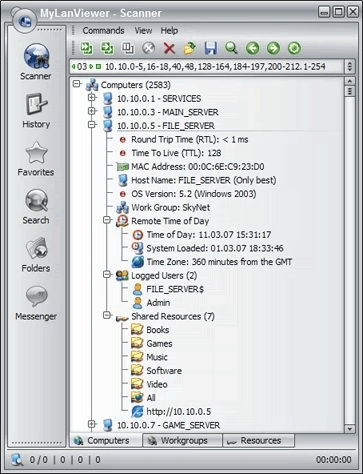Viewport: 363px width, 474px height.
Task: Open the Search sidebar icon
Action: pos(36,206)
